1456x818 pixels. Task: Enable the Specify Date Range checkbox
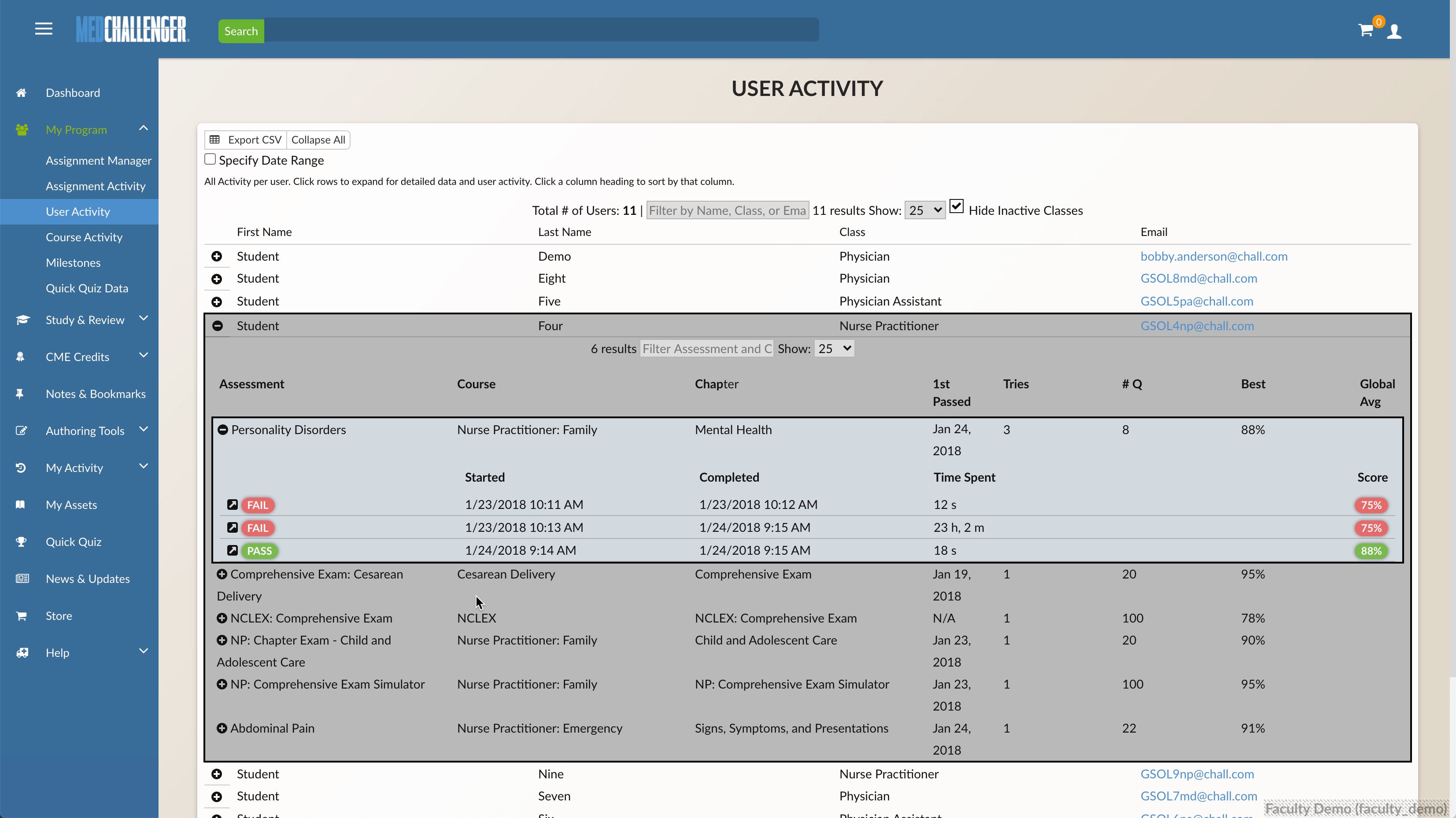point(210,159)
